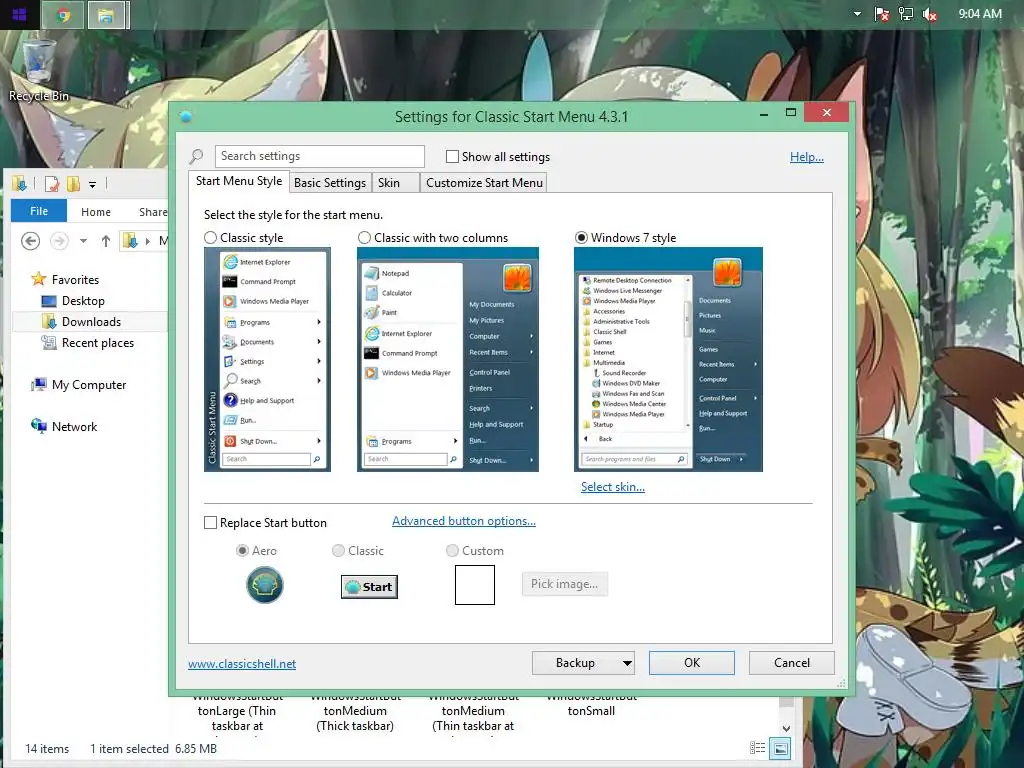The image size is (1024, 768).
Task: Click the magnifier icon beside Search settings
Action: coord(196,157)
